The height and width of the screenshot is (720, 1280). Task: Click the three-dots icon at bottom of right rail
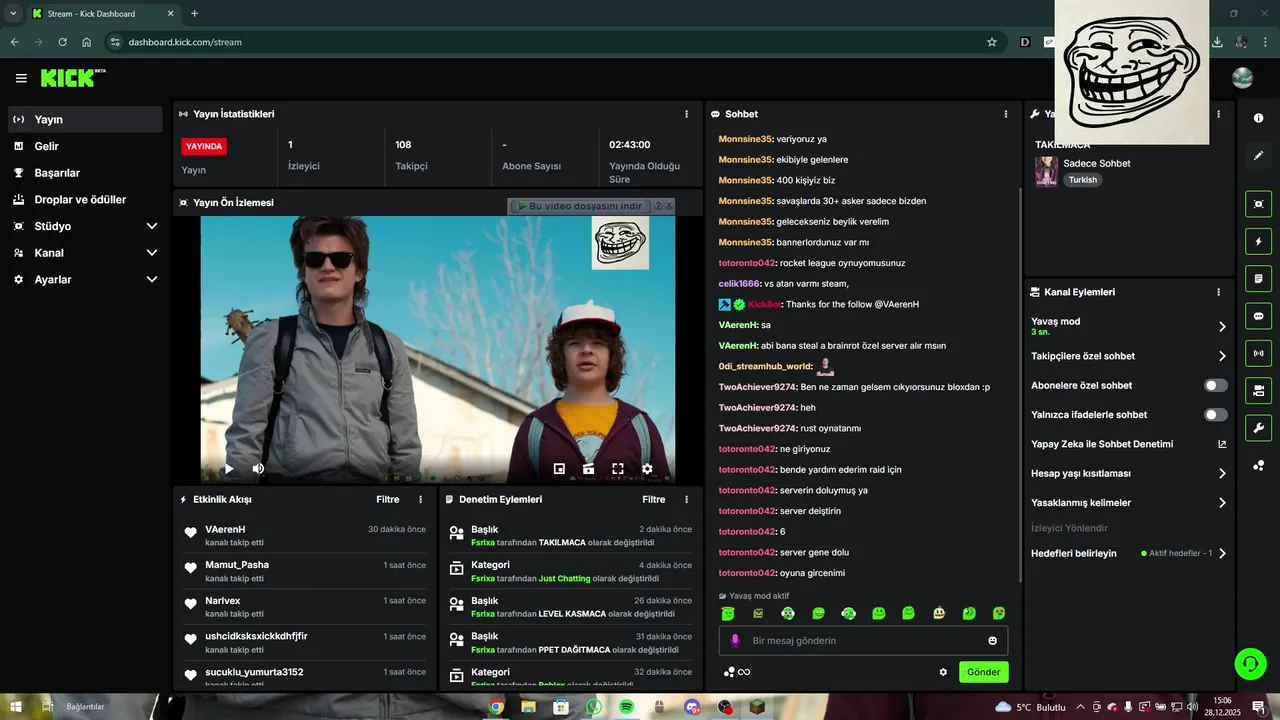(x=1258, y=466)
